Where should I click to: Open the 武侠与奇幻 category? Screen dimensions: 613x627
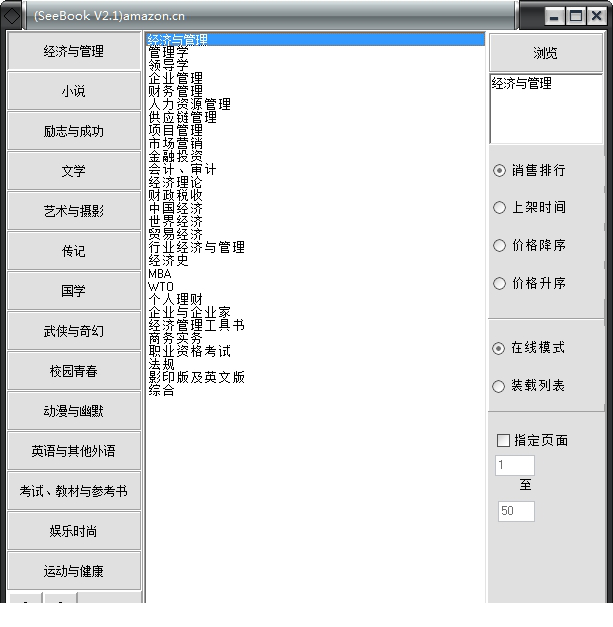(74, 331)
